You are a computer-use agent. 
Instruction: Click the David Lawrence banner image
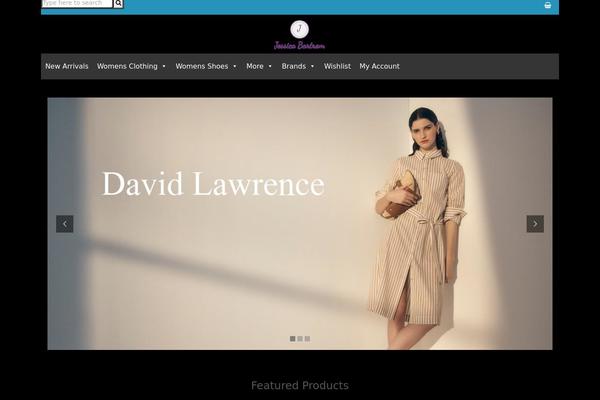coord(300,224)
